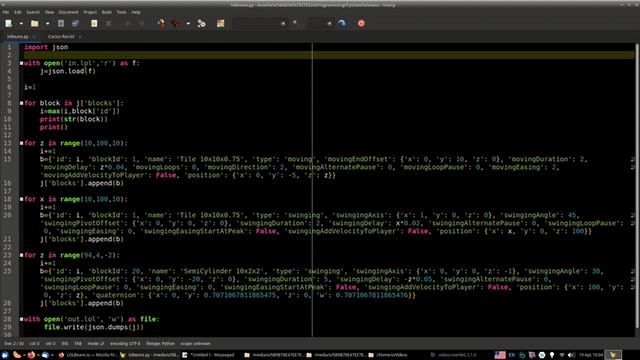Click the toolbar search text field
This screenshot has width=640, height=360.
pyautogui.click(x=259, y=24)
